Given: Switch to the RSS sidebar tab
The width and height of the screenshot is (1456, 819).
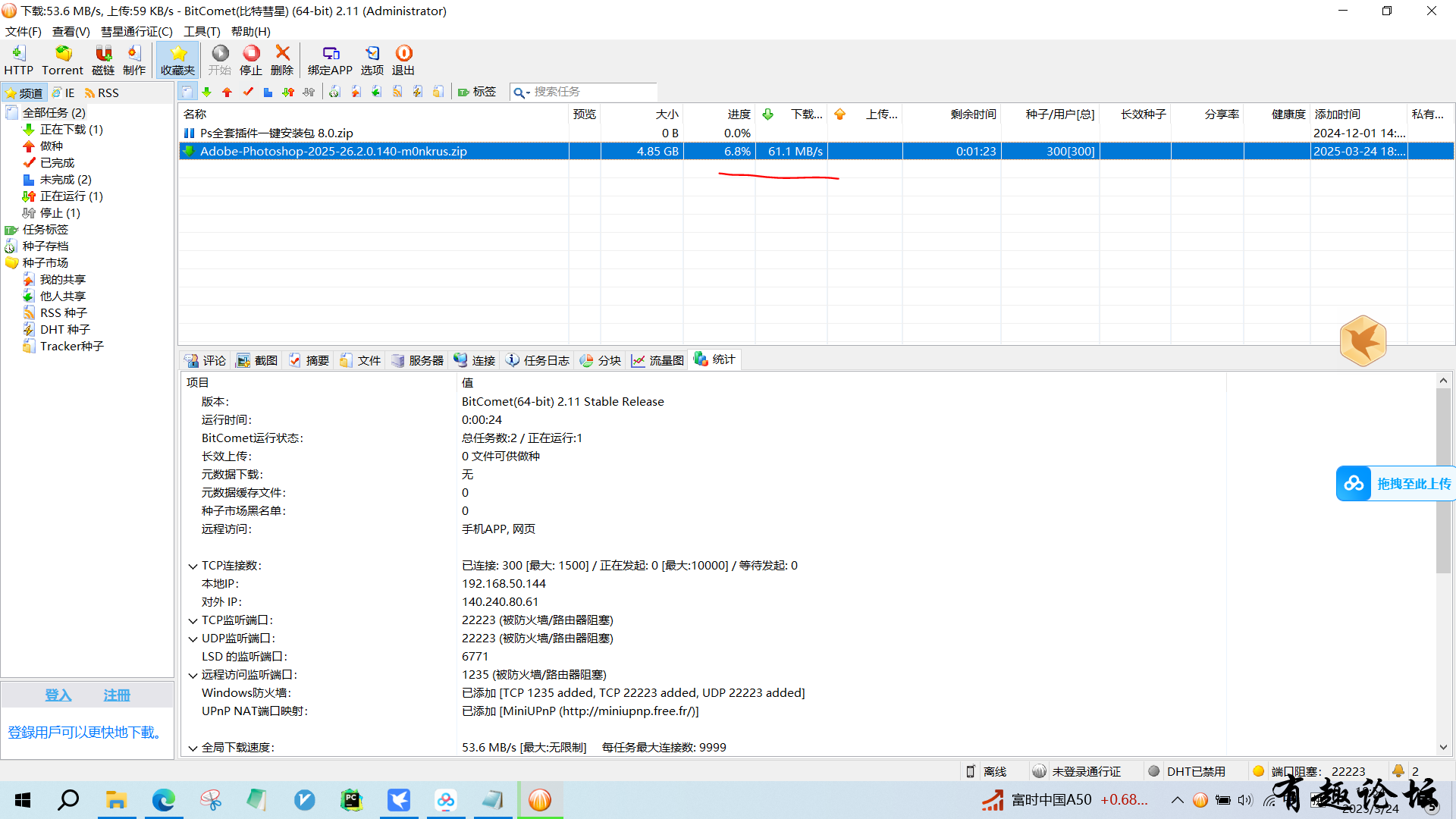Looking at the screenshot, I should point(102,93).
